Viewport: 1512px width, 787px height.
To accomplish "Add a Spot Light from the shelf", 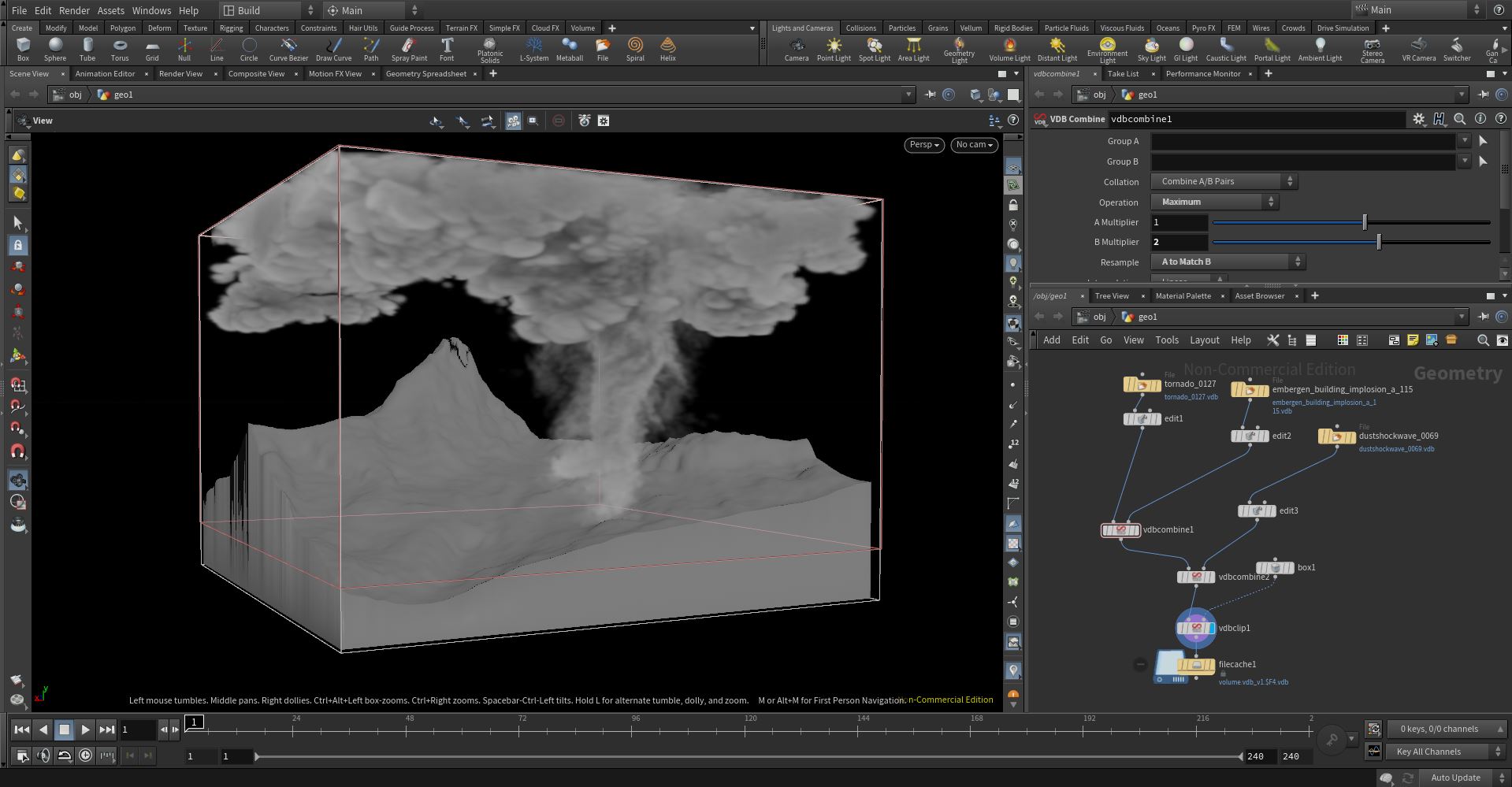I will pyautogui.click(x=875, y=49).
